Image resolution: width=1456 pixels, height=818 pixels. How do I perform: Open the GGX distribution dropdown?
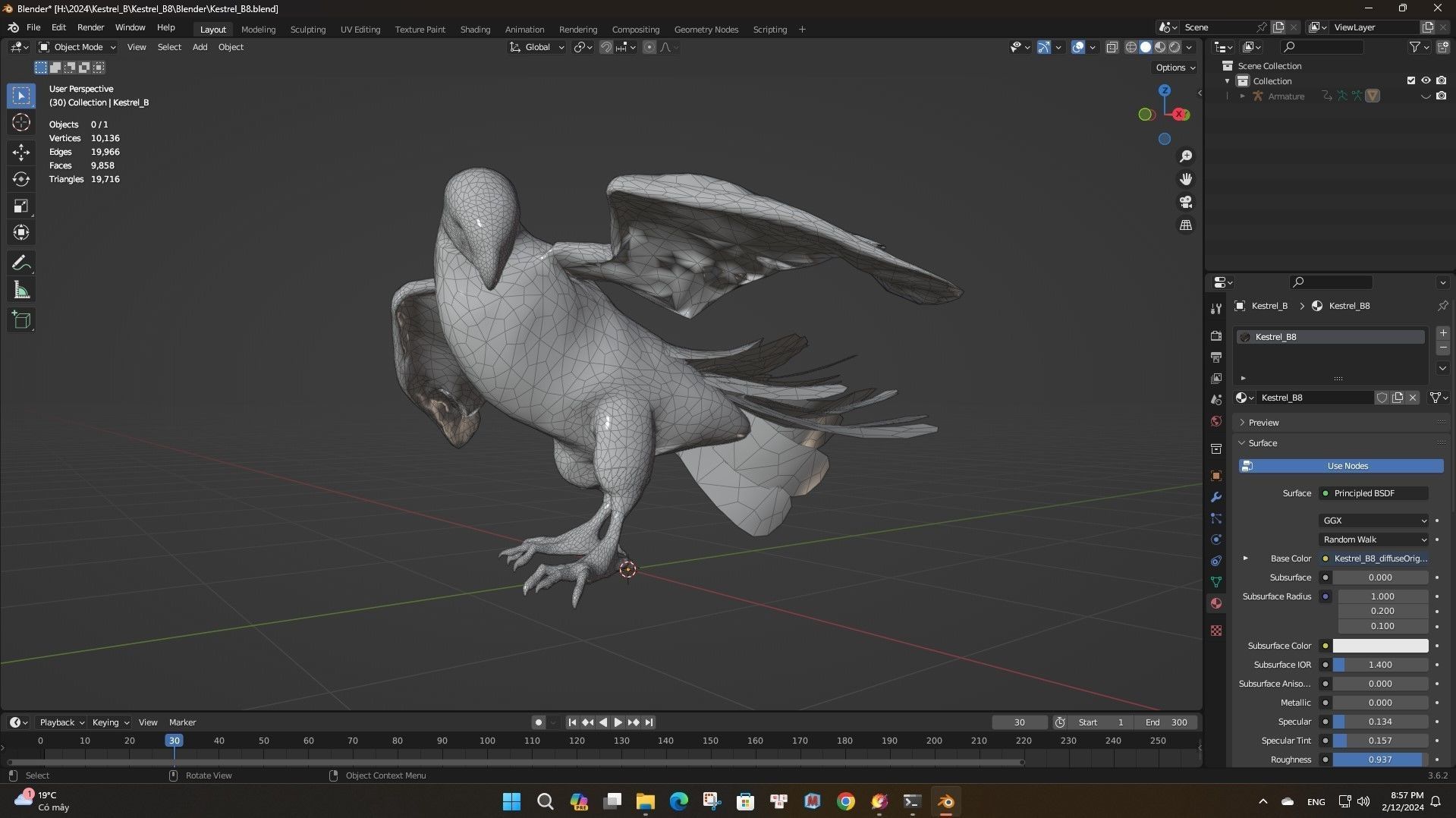click(x=1373, y=521)
